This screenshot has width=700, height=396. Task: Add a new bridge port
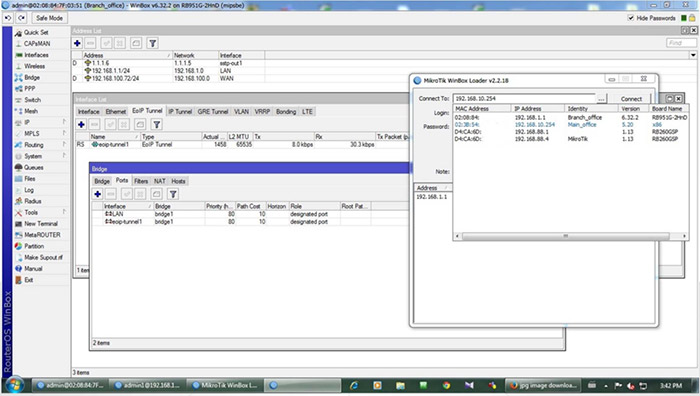pos(98,194)
